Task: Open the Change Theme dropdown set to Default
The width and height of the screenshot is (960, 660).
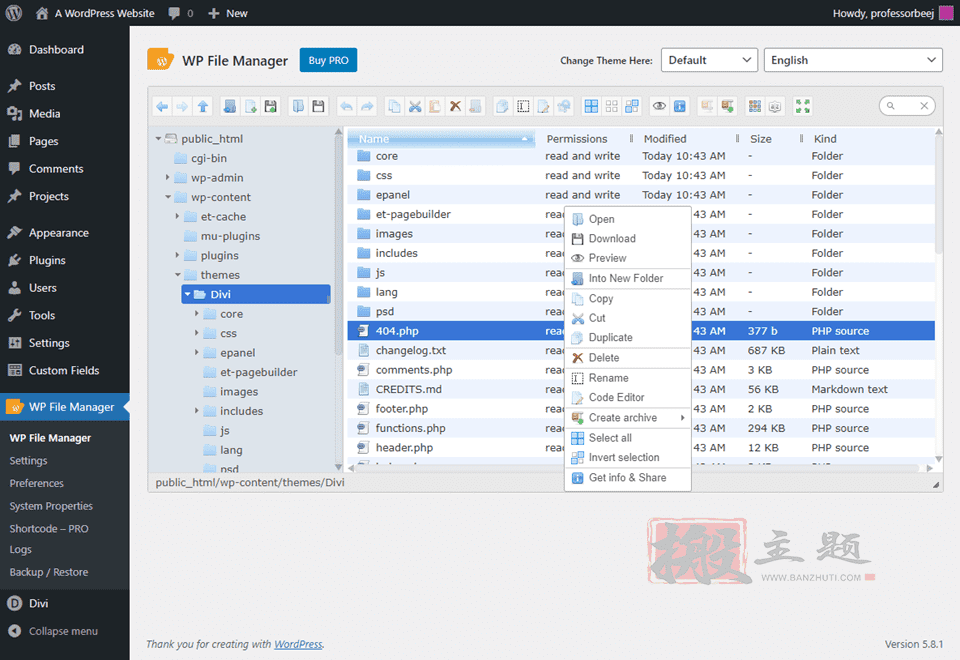Action: click(709, 60)
